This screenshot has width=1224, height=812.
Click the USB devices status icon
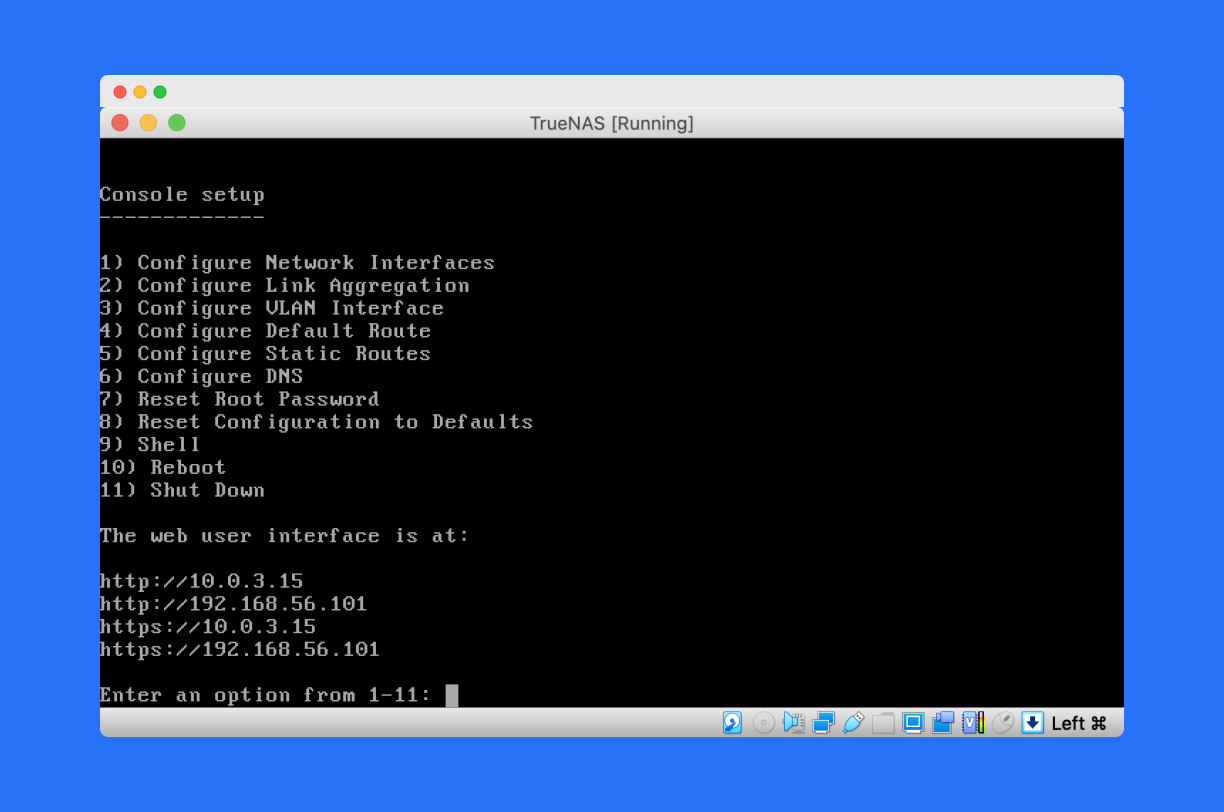pos(854,722)
